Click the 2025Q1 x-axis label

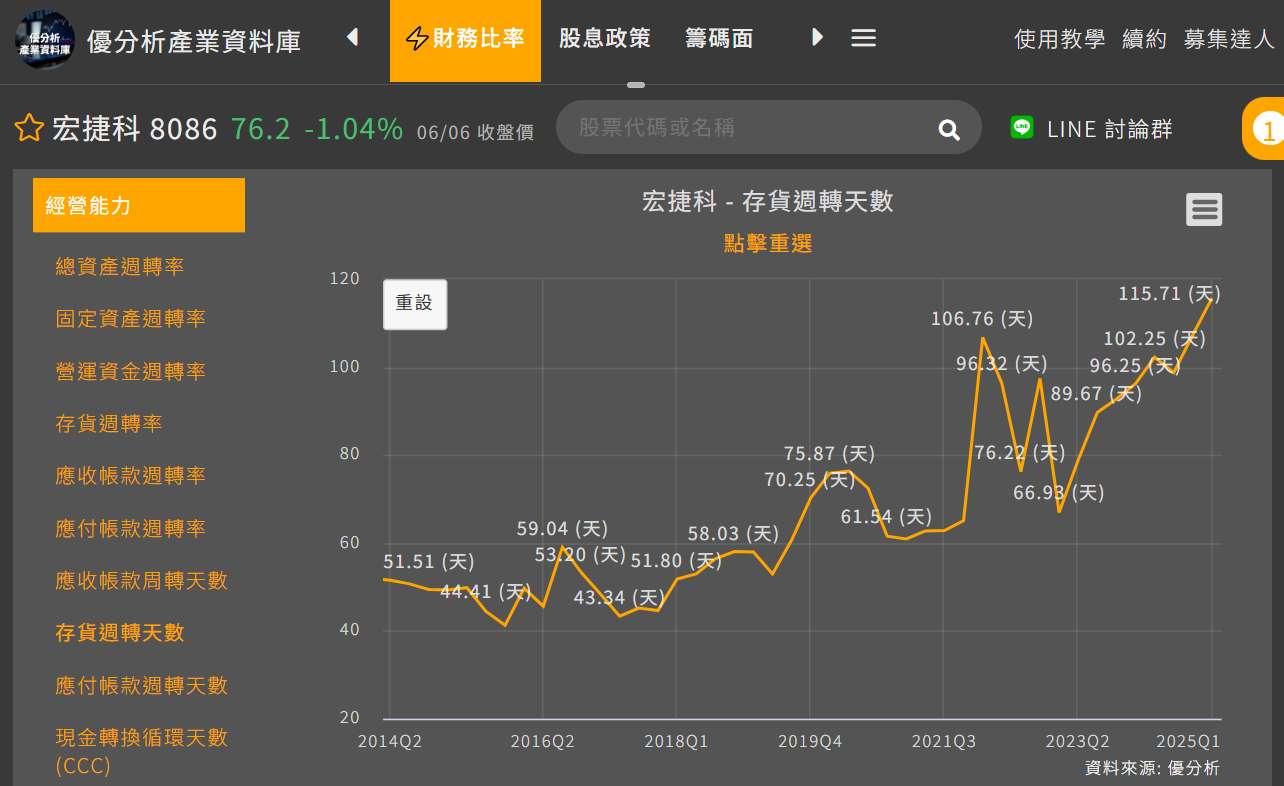coord(1188,742)
